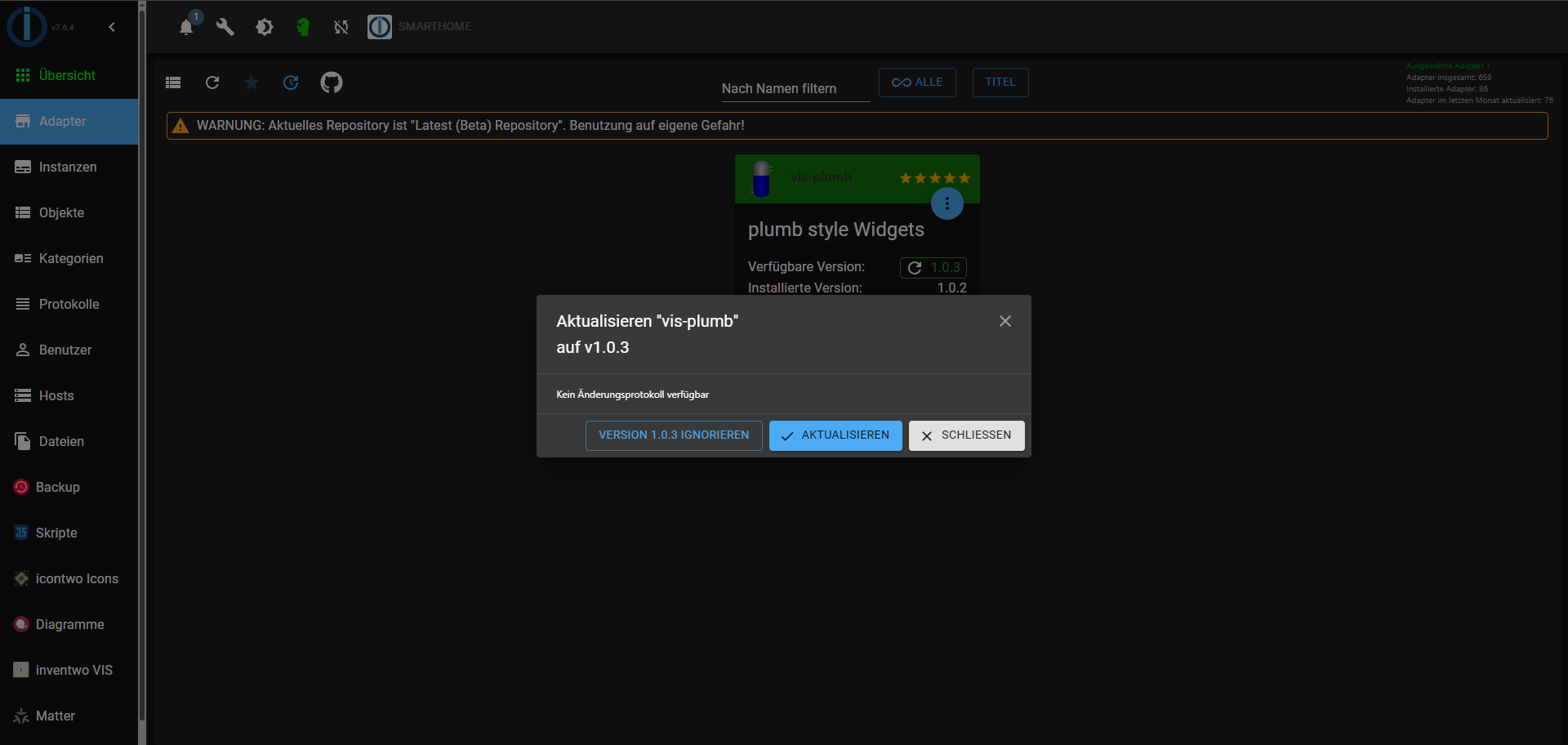Screen dimensions: 1568x745
Task: Focus the "Nach Namen filtern" search field
Action: [795, 88]
